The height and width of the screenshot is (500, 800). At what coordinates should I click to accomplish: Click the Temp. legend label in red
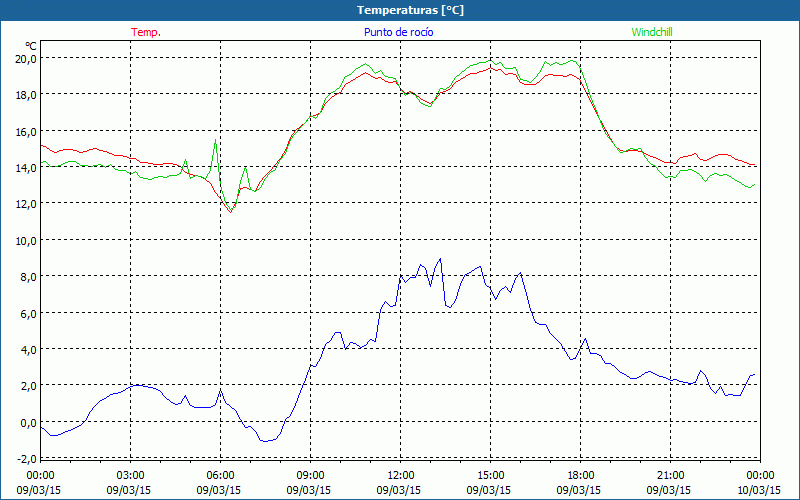pos(146,32)
